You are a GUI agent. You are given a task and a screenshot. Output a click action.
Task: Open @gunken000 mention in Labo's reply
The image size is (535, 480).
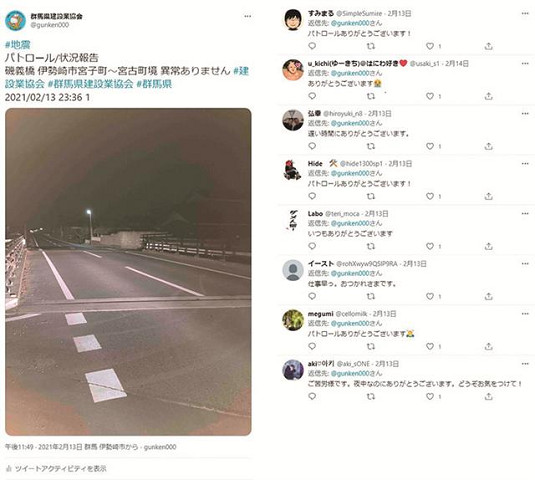point(350,223)
